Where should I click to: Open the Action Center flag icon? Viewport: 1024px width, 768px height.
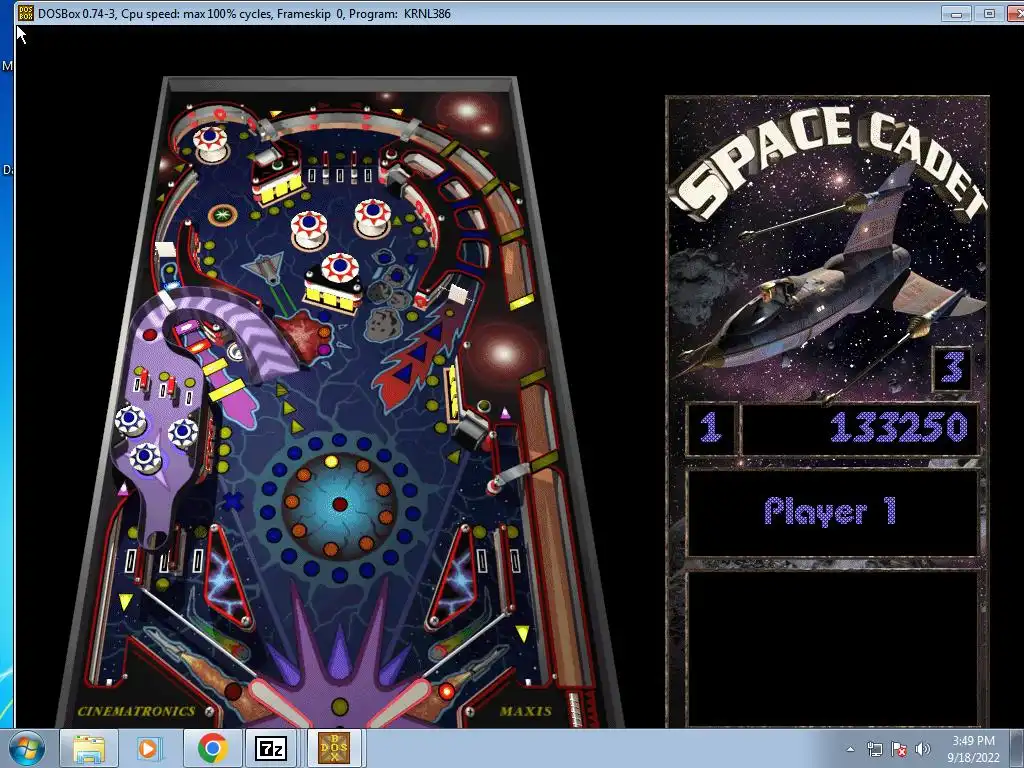coord(899,750)
